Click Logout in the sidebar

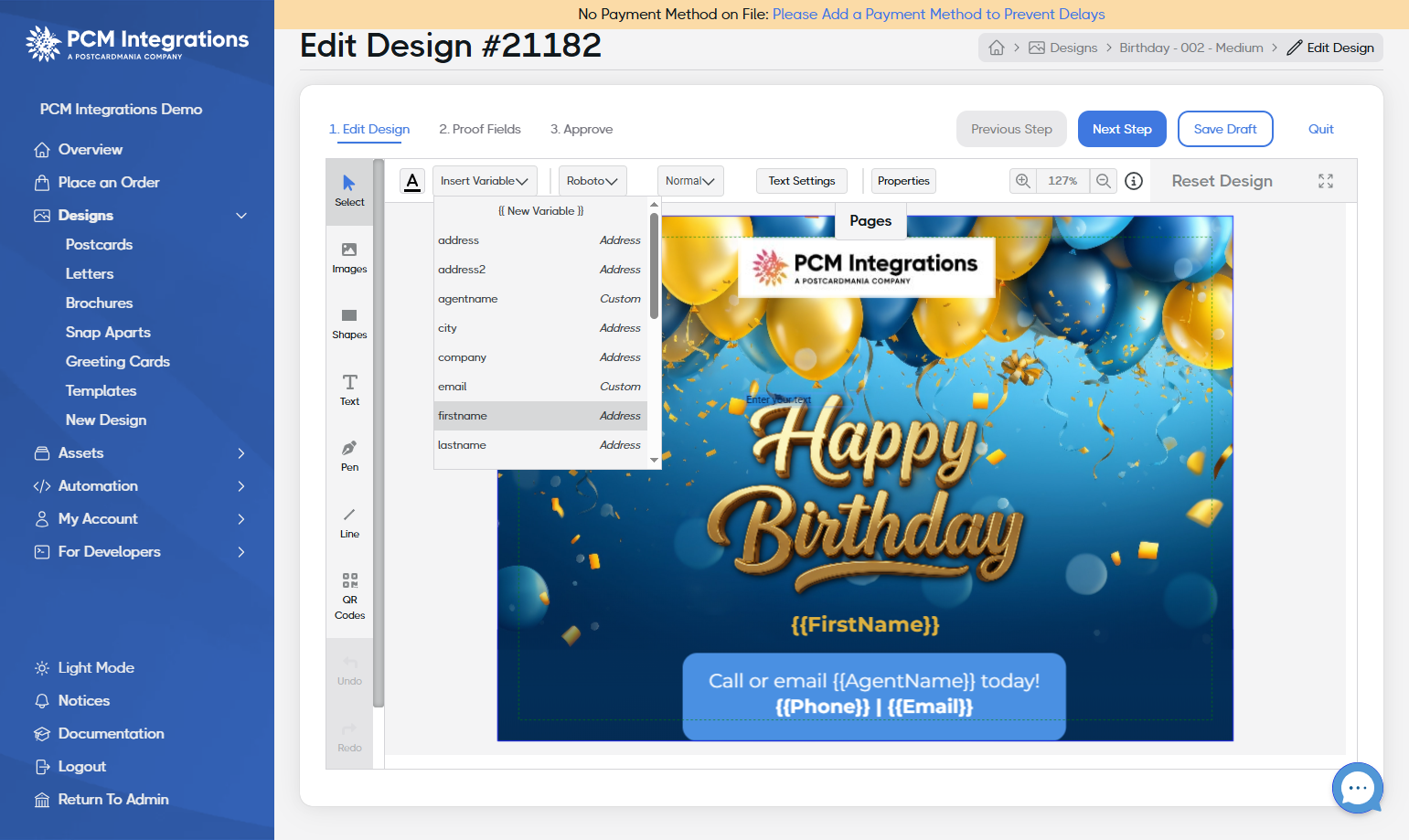[81, 766]
